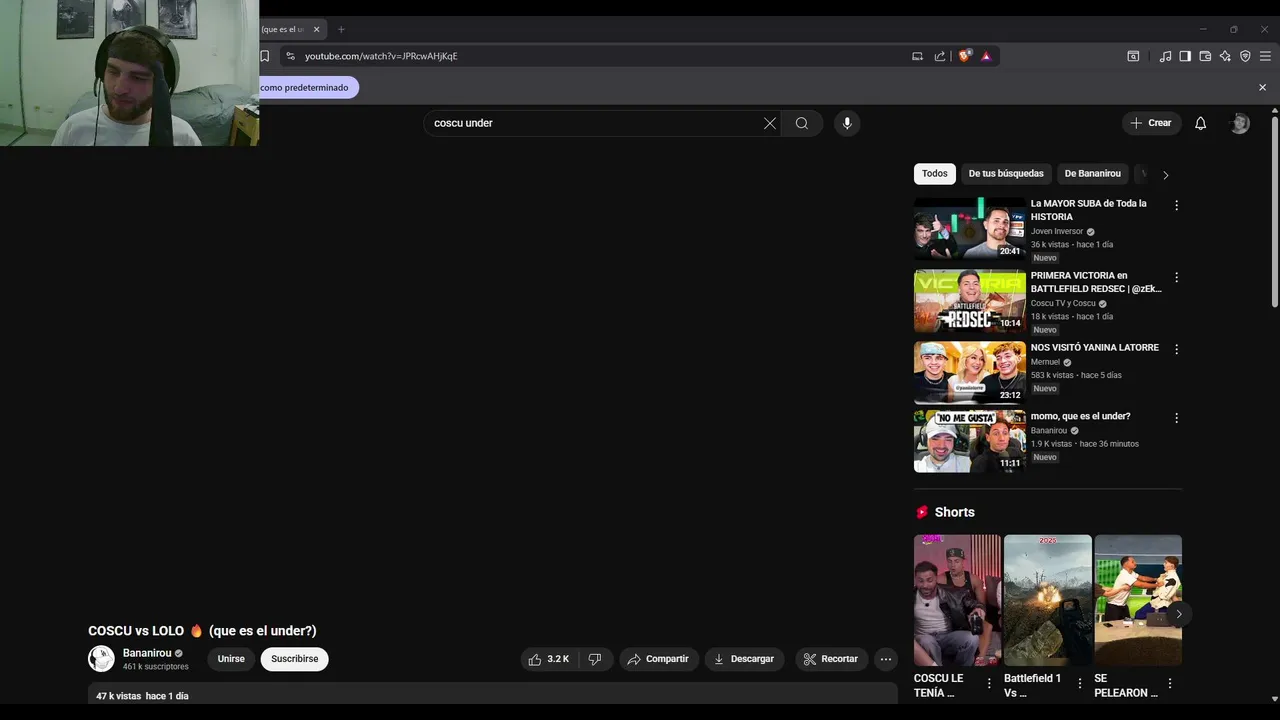Click the Unirse button
This screenshot has height=720, width=1280.
click(231, 659)
